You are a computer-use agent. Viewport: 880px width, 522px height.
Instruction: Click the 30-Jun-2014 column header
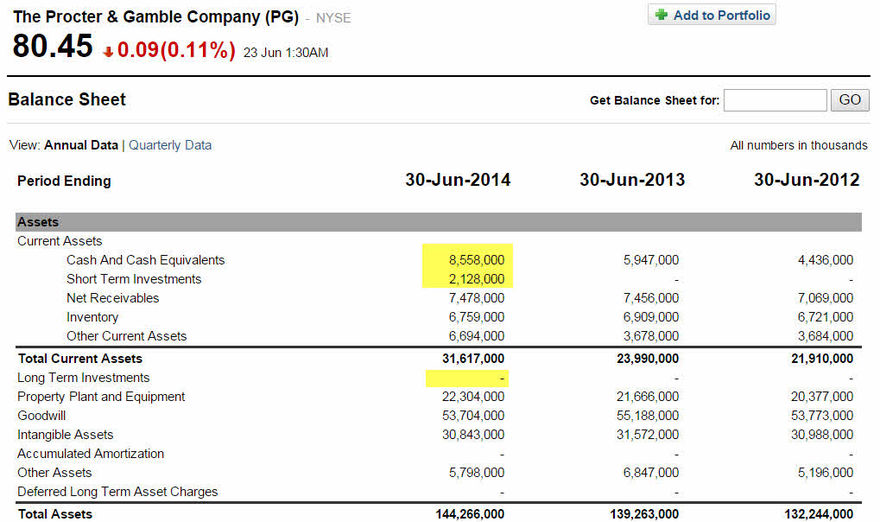click(x=457, y=180)
